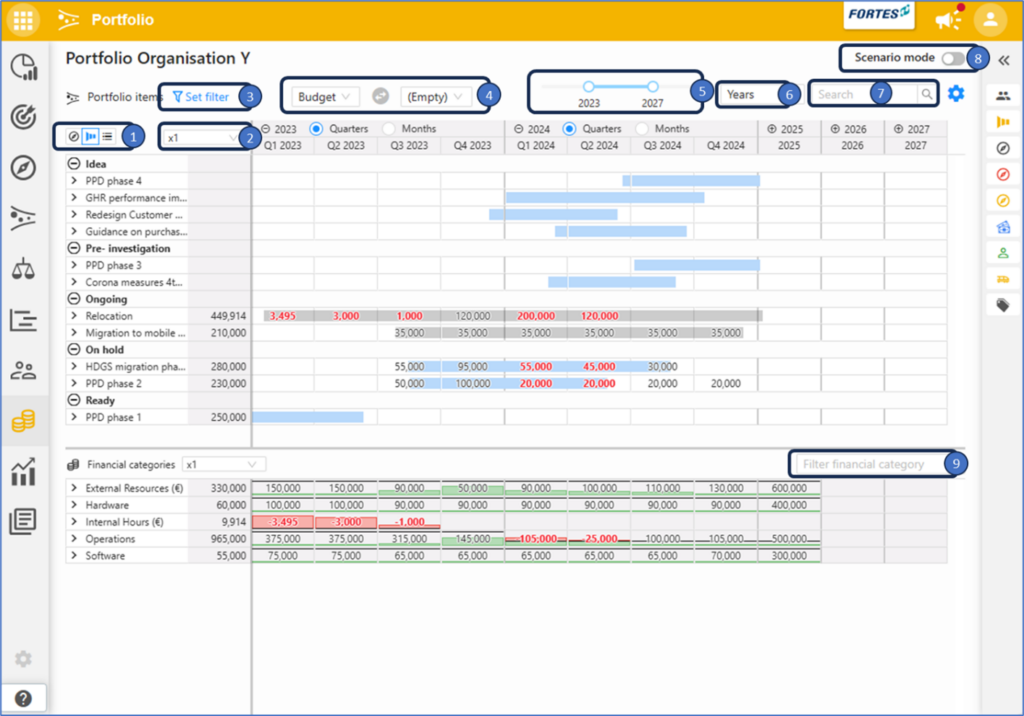Image resolution: width=1024 pixels, height=716 pixels.
Task: Collapse the 2023 year column
Action: coord(266,129)
